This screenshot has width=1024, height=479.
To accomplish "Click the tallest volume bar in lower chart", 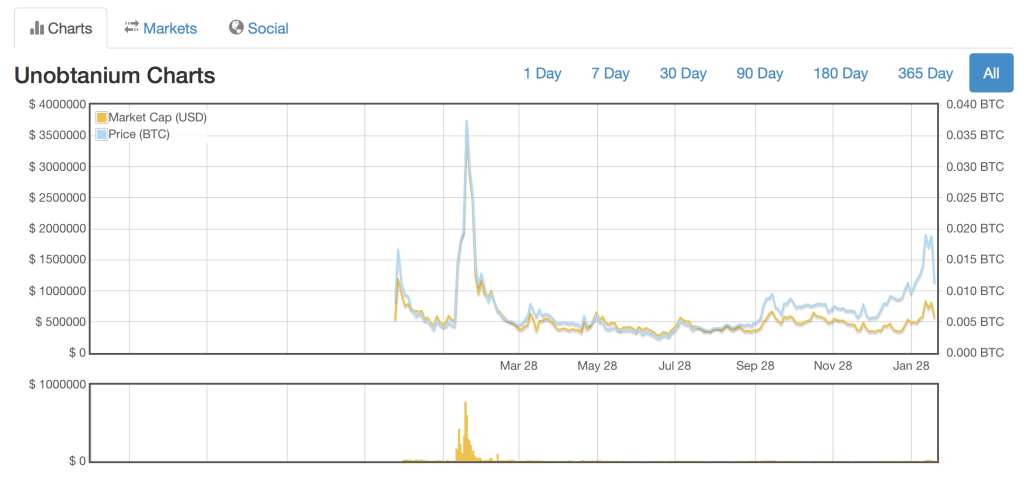I will click(x=466, y=431).
